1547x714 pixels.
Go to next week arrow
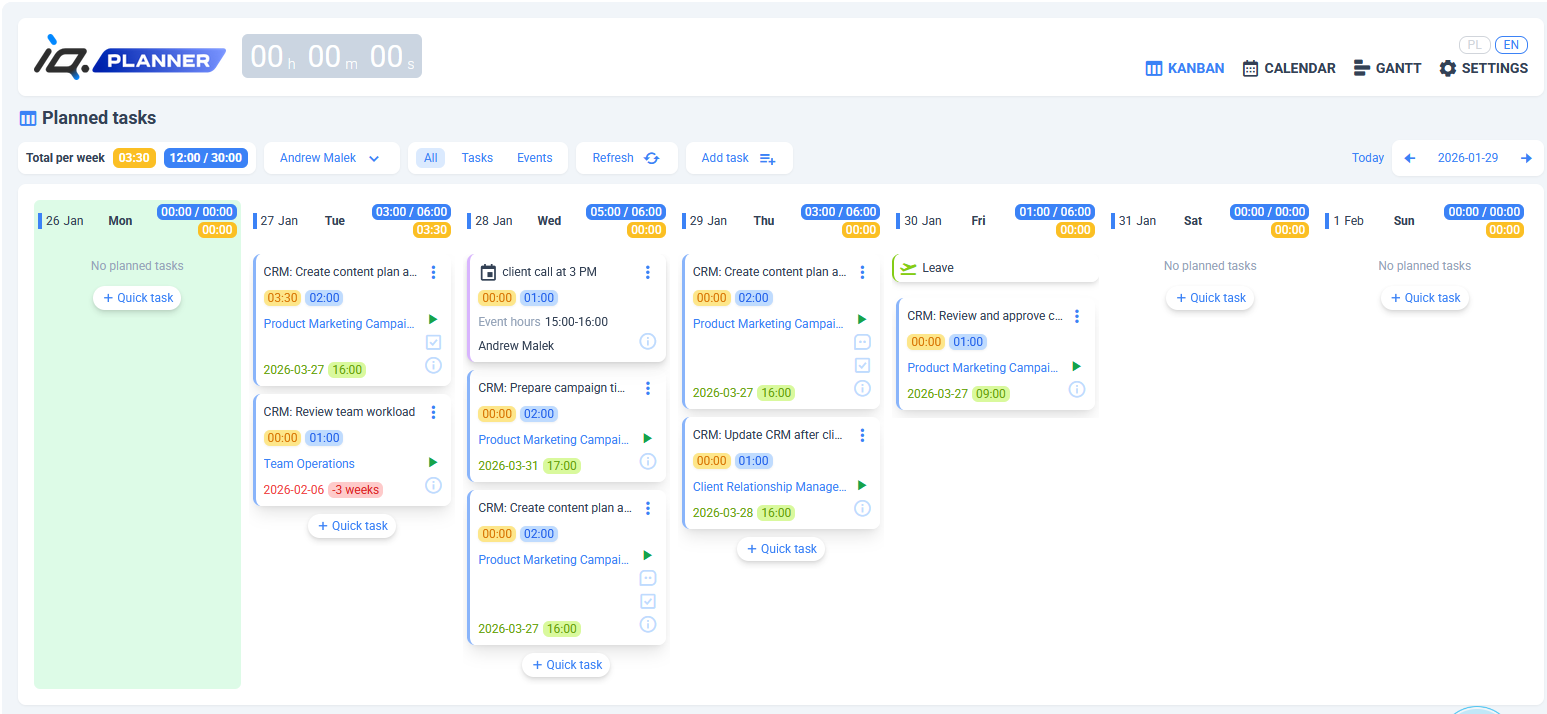(1526, 158)
